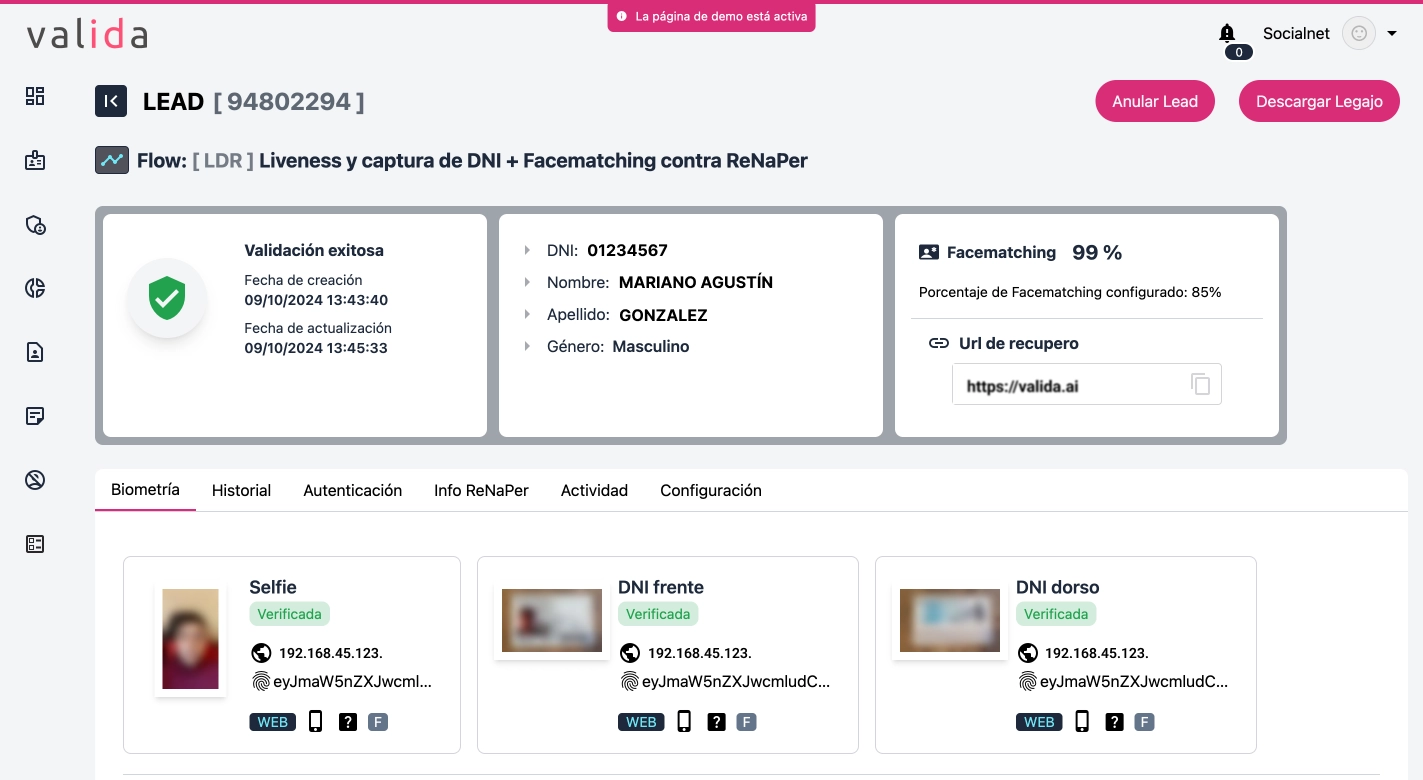Click the smartphone icon under the Selfie card

coord(315,721)
